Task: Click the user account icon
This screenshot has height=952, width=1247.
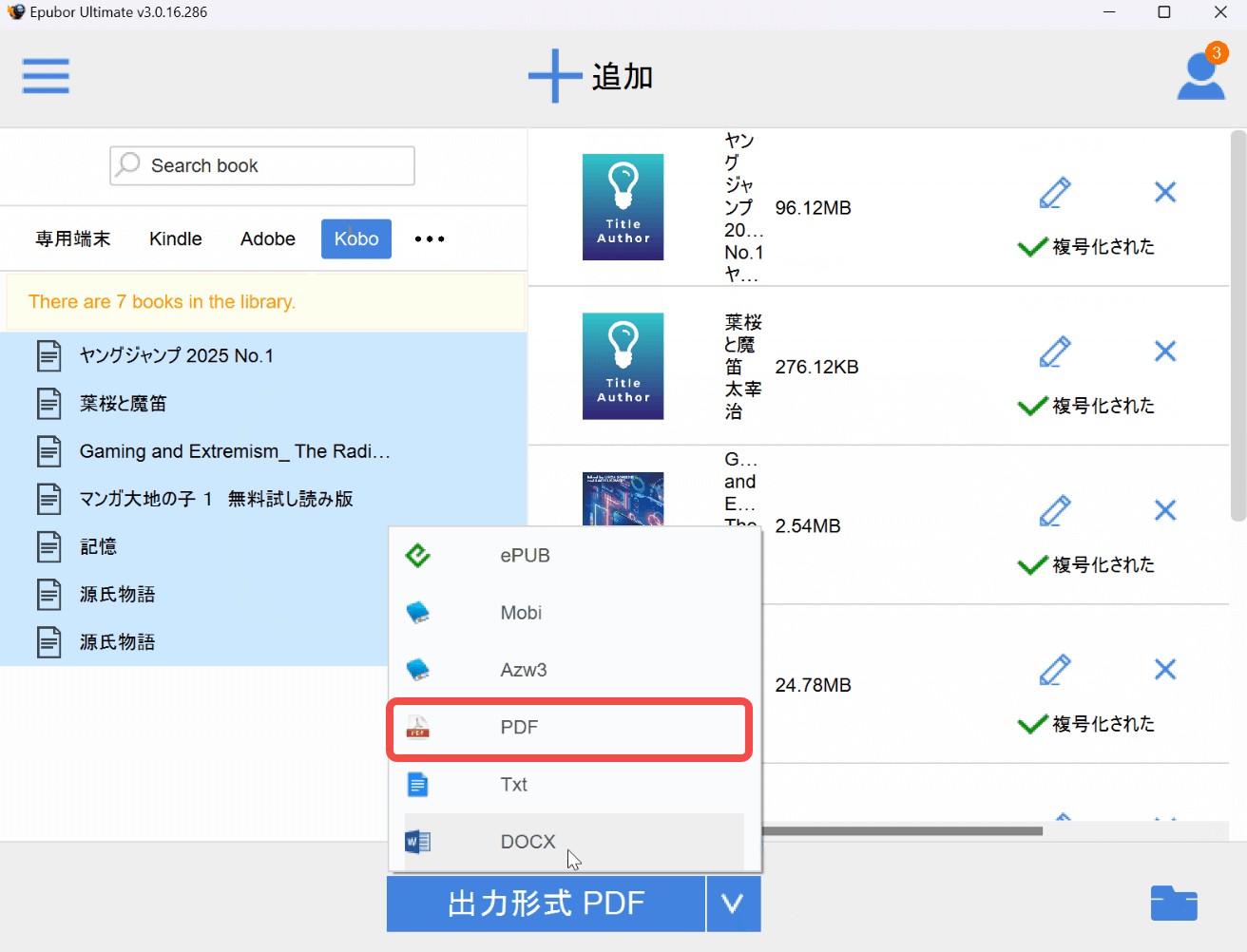Action: [1200, 76]
